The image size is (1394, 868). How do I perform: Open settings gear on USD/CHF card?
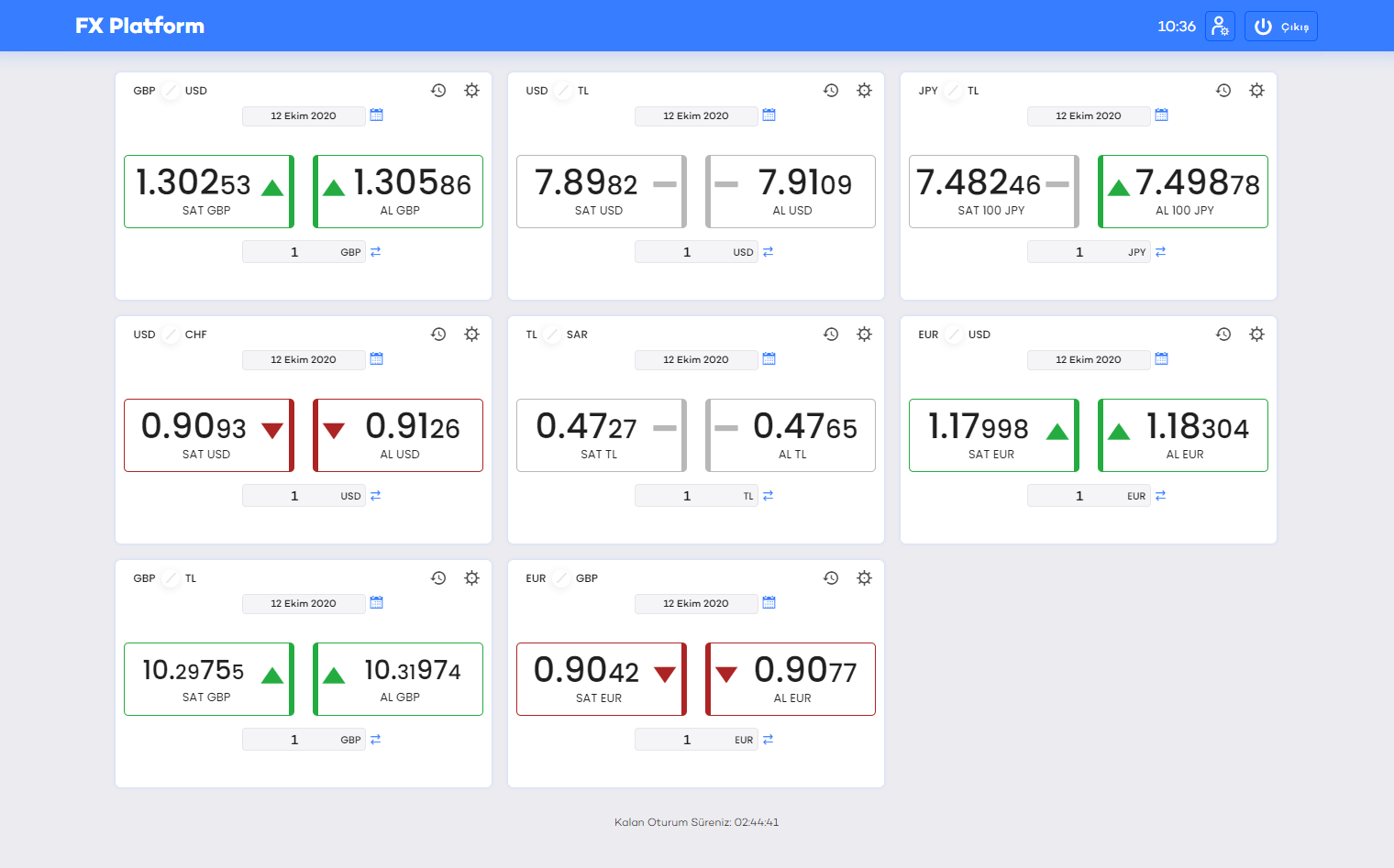(471, 334)
